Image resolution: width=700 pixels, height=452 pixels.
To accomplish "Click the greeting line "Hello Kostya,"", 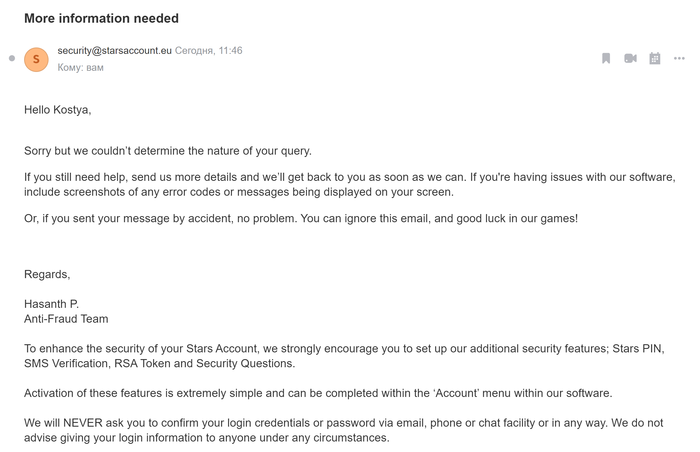I will click(x=58, y=110).
